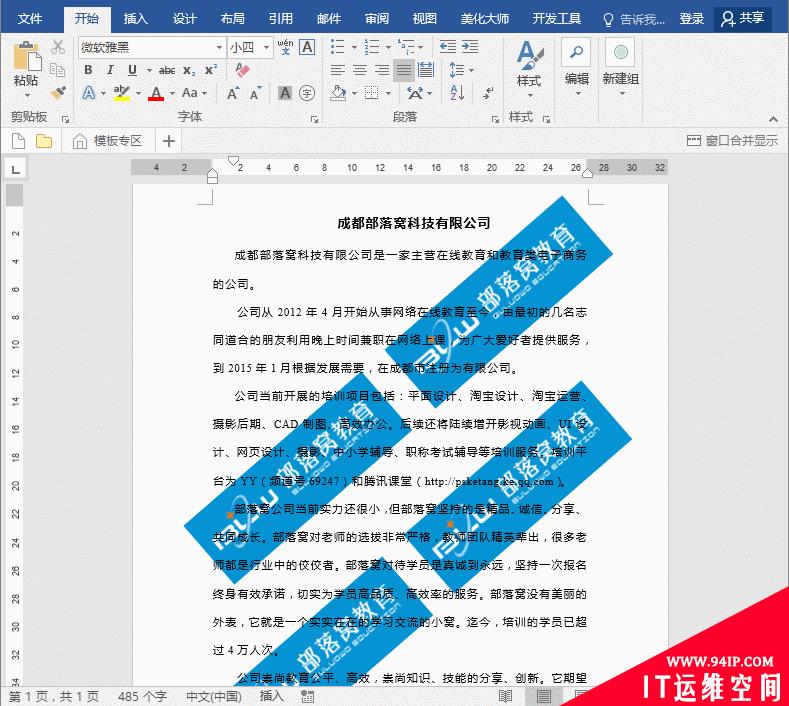The image size is (789, 706).
Task: Apply character shading A icon
Action: click(x=285, y=93)
